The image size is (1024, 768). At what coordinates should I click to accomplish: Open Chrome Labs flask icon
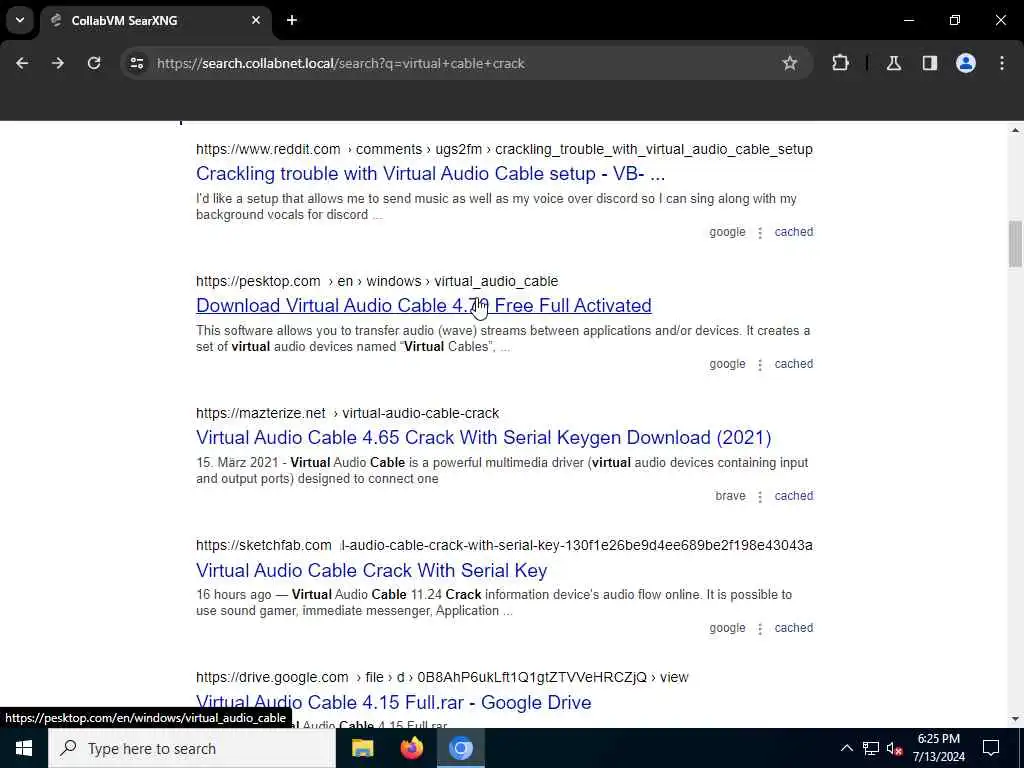click(x=893, y=63)
